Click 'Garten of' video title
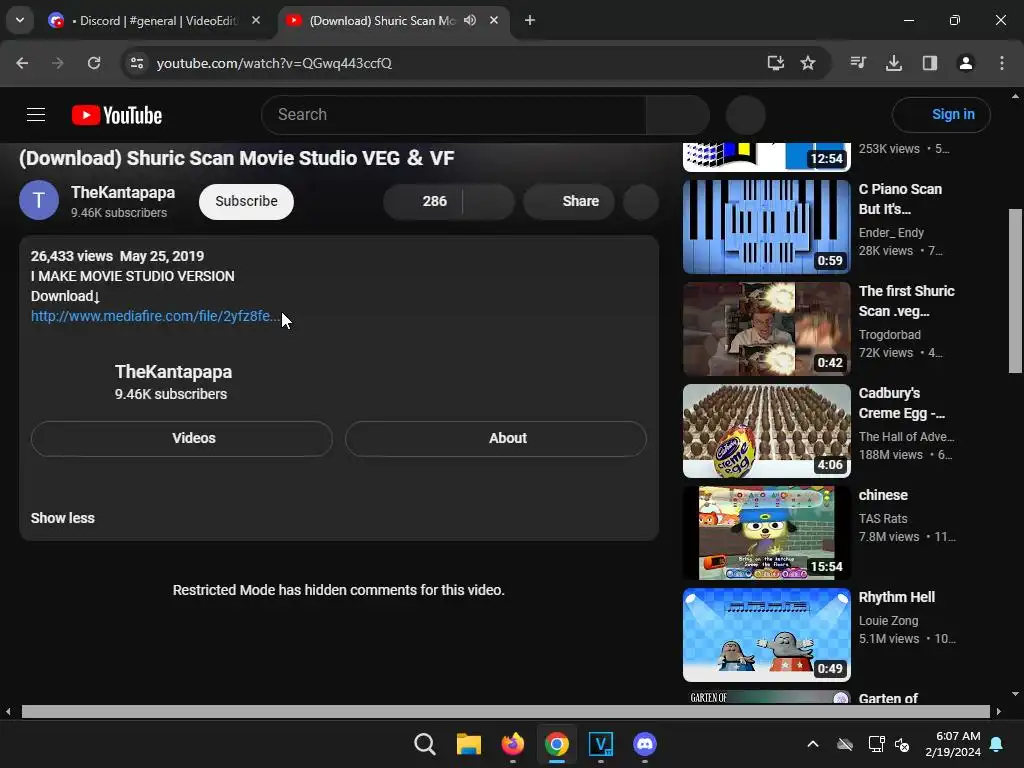 [888, 698]
